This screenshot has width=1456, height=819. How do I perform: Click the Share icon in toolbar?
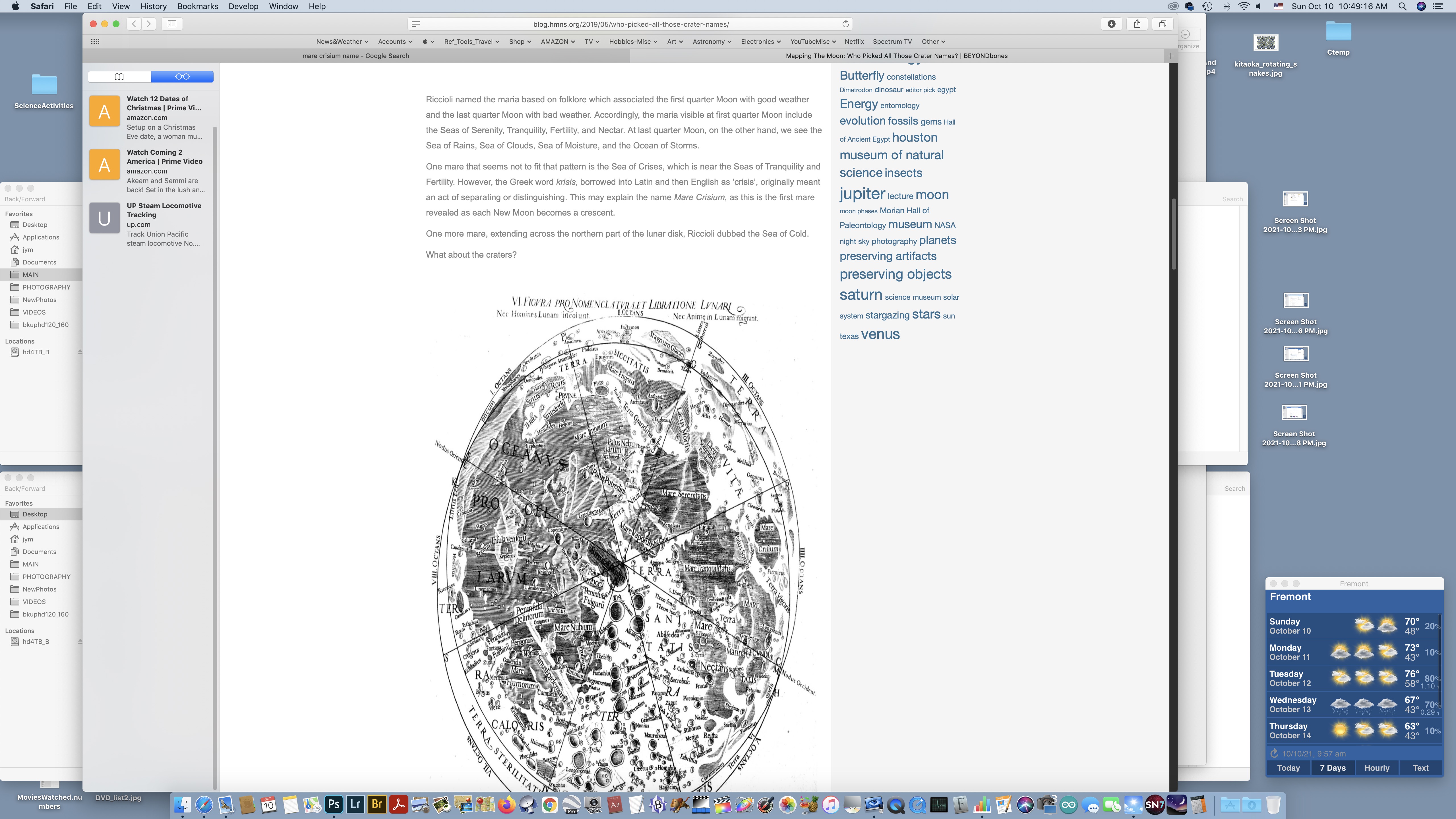point(1137,24)
